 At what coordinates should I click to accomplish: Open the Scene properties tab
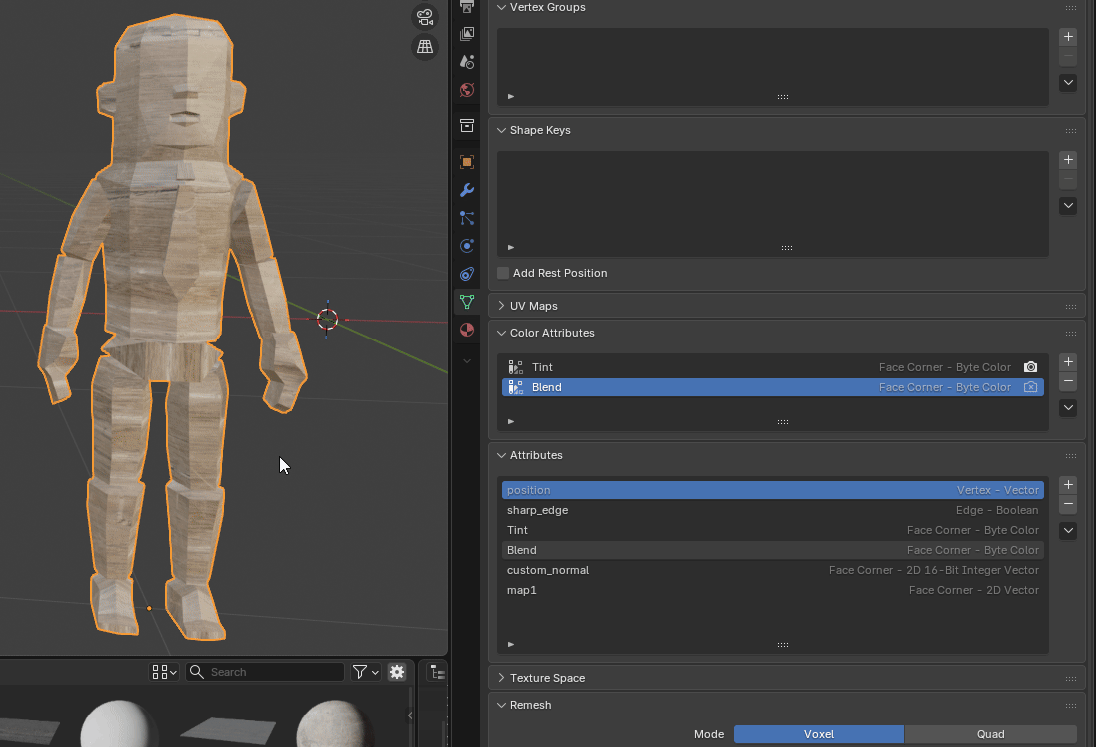[x=467, y=61]
